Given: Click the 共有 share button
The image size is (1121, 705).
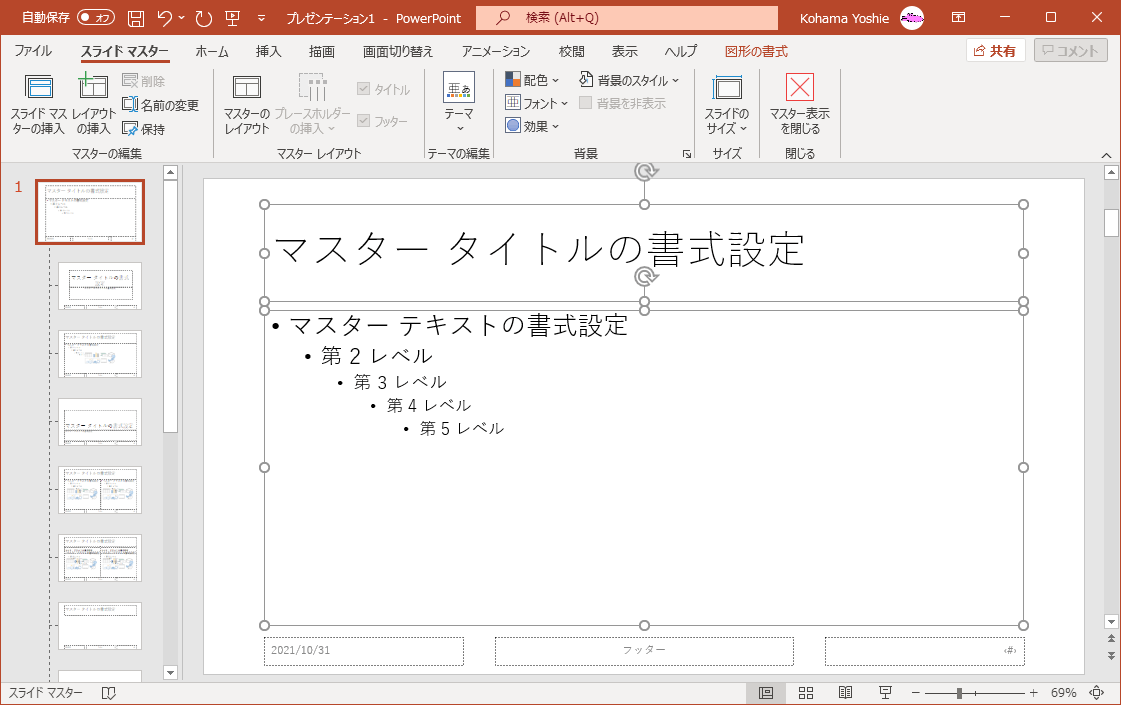Looking at the screenshot, I should [x=995, y=51].
